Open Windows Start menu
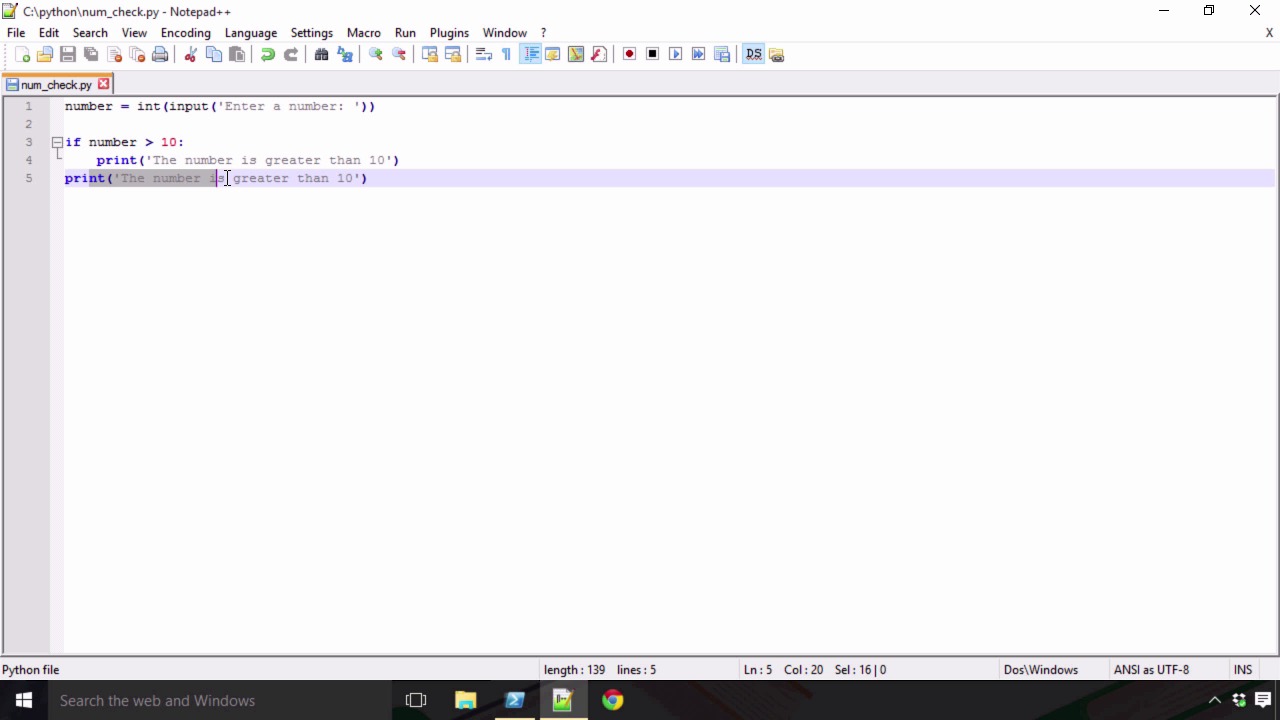This screenshot has width=1280, height=720. (24, 700)
